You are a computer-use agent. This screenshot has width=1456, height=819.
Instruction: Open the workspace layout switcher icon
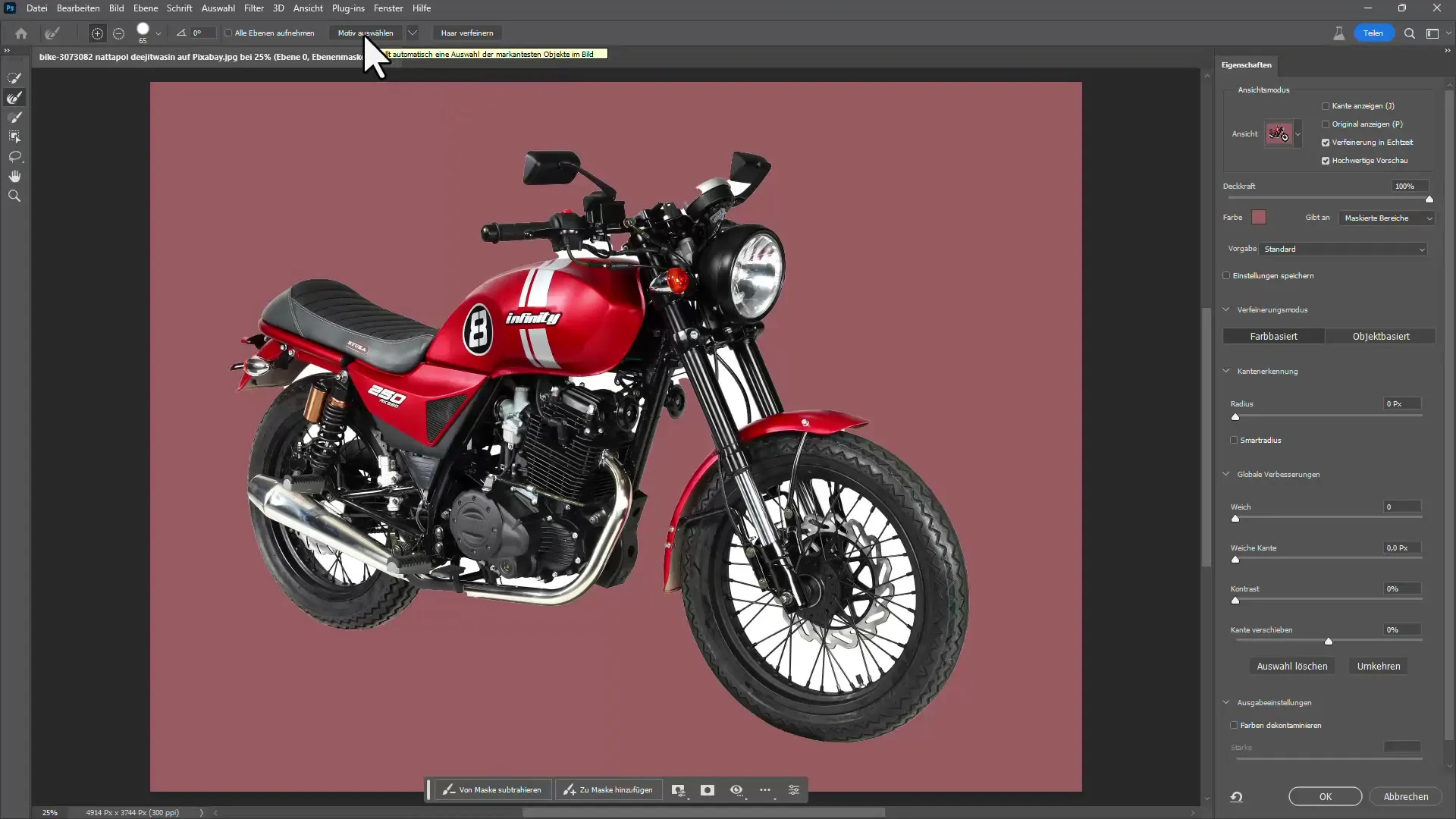click(1432, 33)
